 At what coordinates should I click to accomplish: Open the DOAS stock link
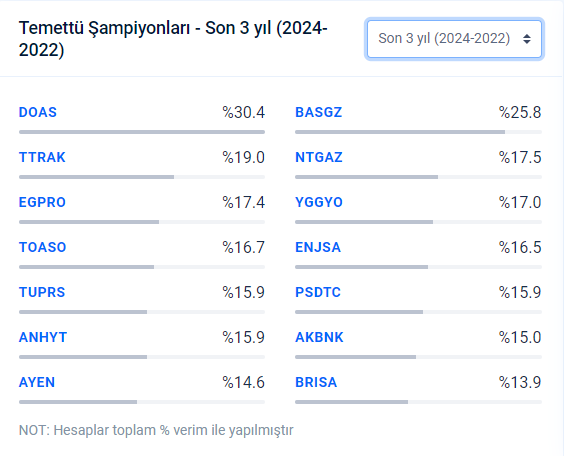(x=38, y=112)
